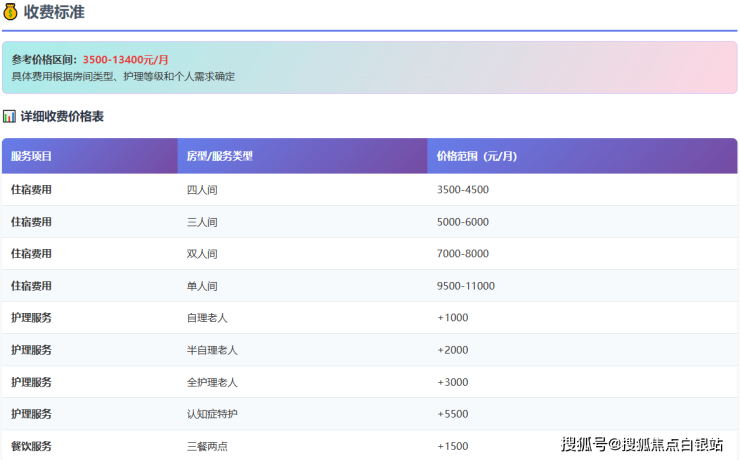
Task: Select the 全护理老人 care service cell
Action: (x=212, y=382)
